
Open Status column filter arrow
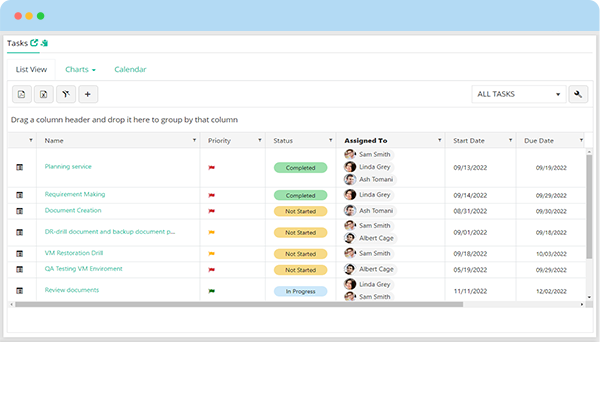click(331, 140)
